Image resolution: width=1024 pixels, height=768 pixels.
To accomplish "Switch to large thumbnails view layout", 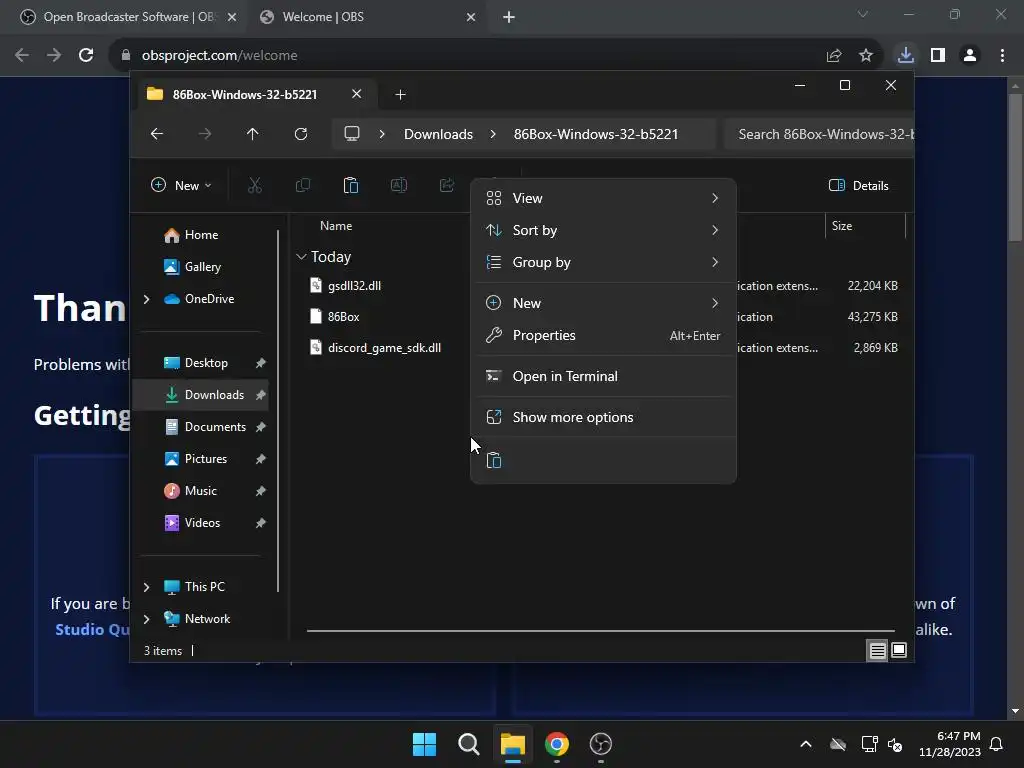I will point(899,650).
